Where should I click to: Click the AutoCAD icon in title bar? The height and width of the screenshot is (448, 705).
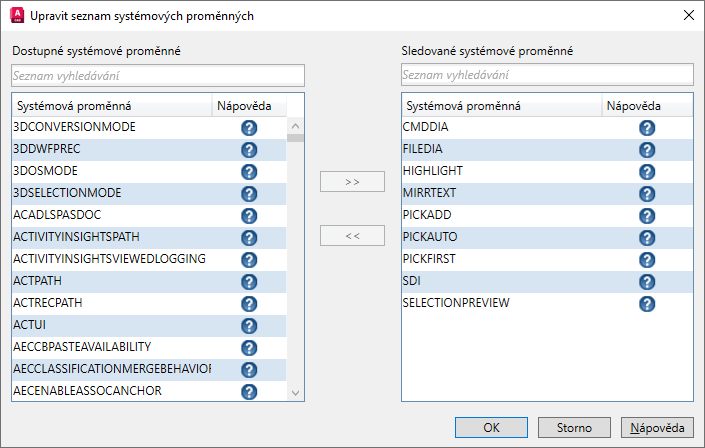pos(15,15)
